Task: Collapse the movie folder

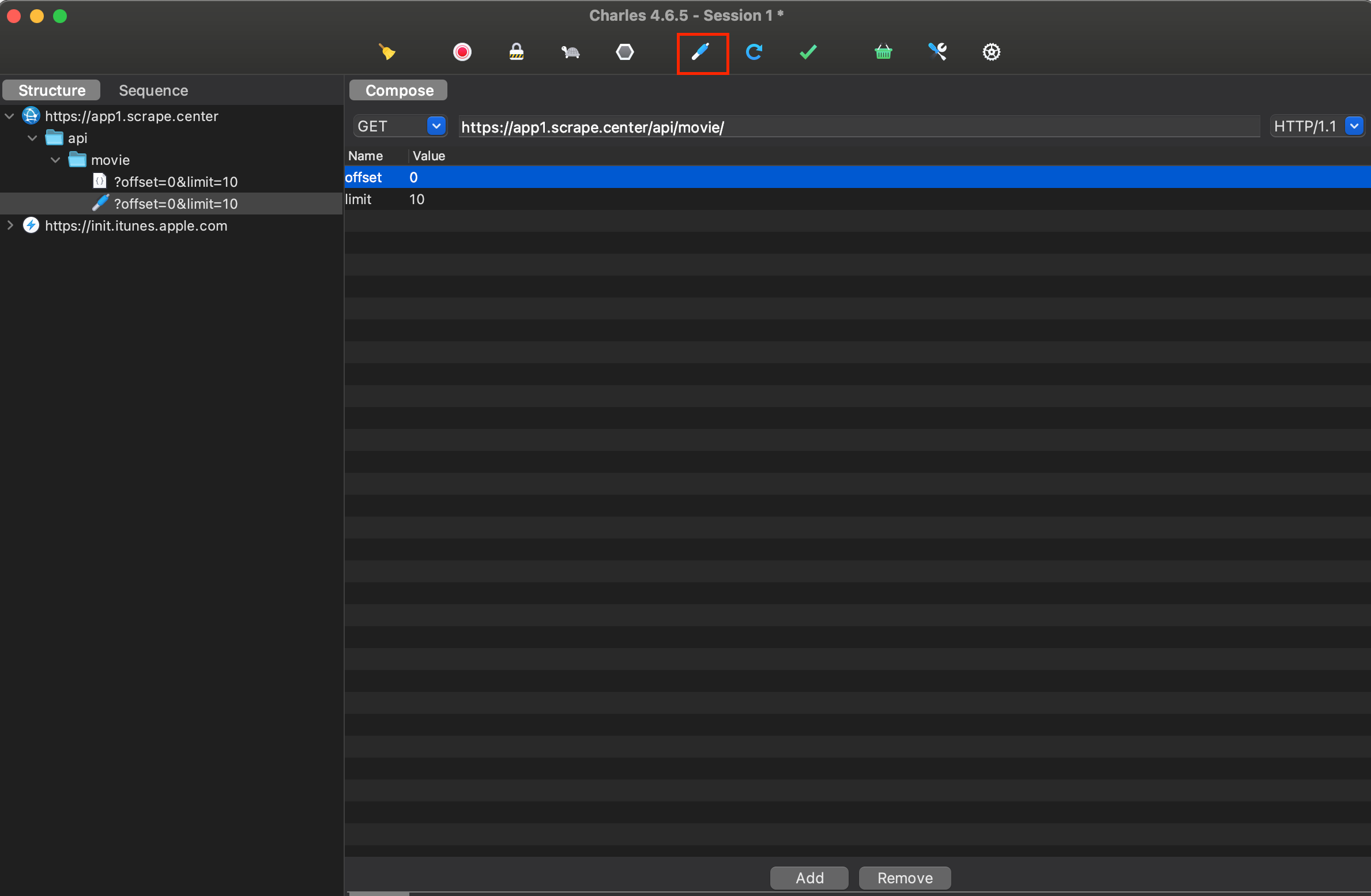Action: 55,160
